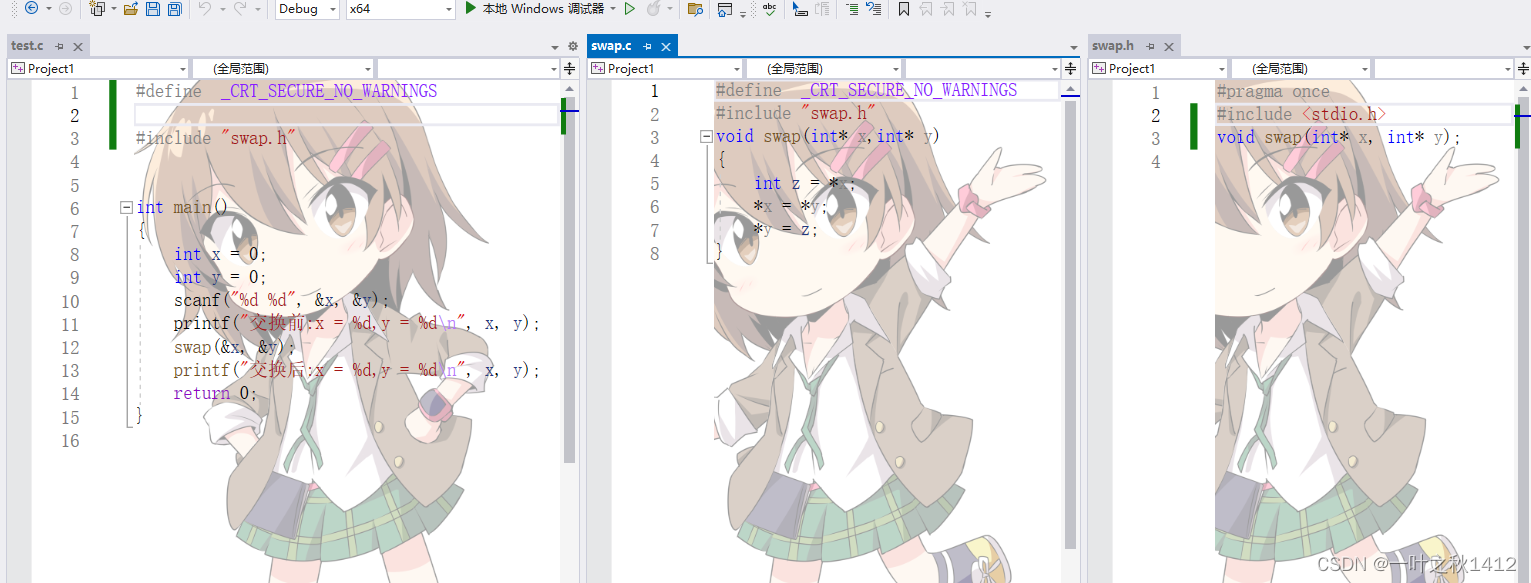Pin the swap.h tab
Viewport: 1531px width, 583px height.
(x=1149, y=46)
